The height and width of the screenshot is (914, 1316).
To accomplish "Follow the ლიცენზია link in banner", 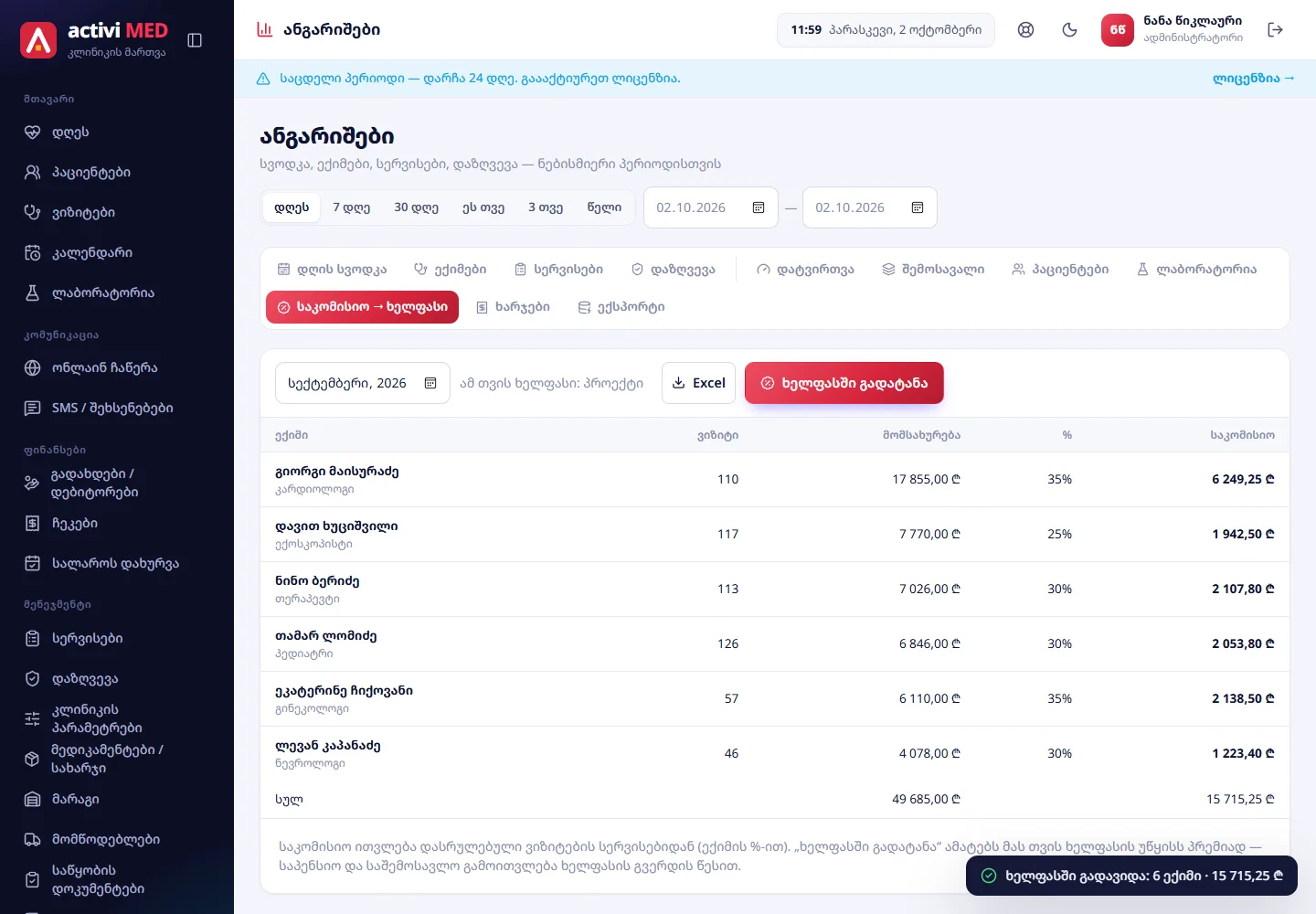I will click(x=1253, y=79).
